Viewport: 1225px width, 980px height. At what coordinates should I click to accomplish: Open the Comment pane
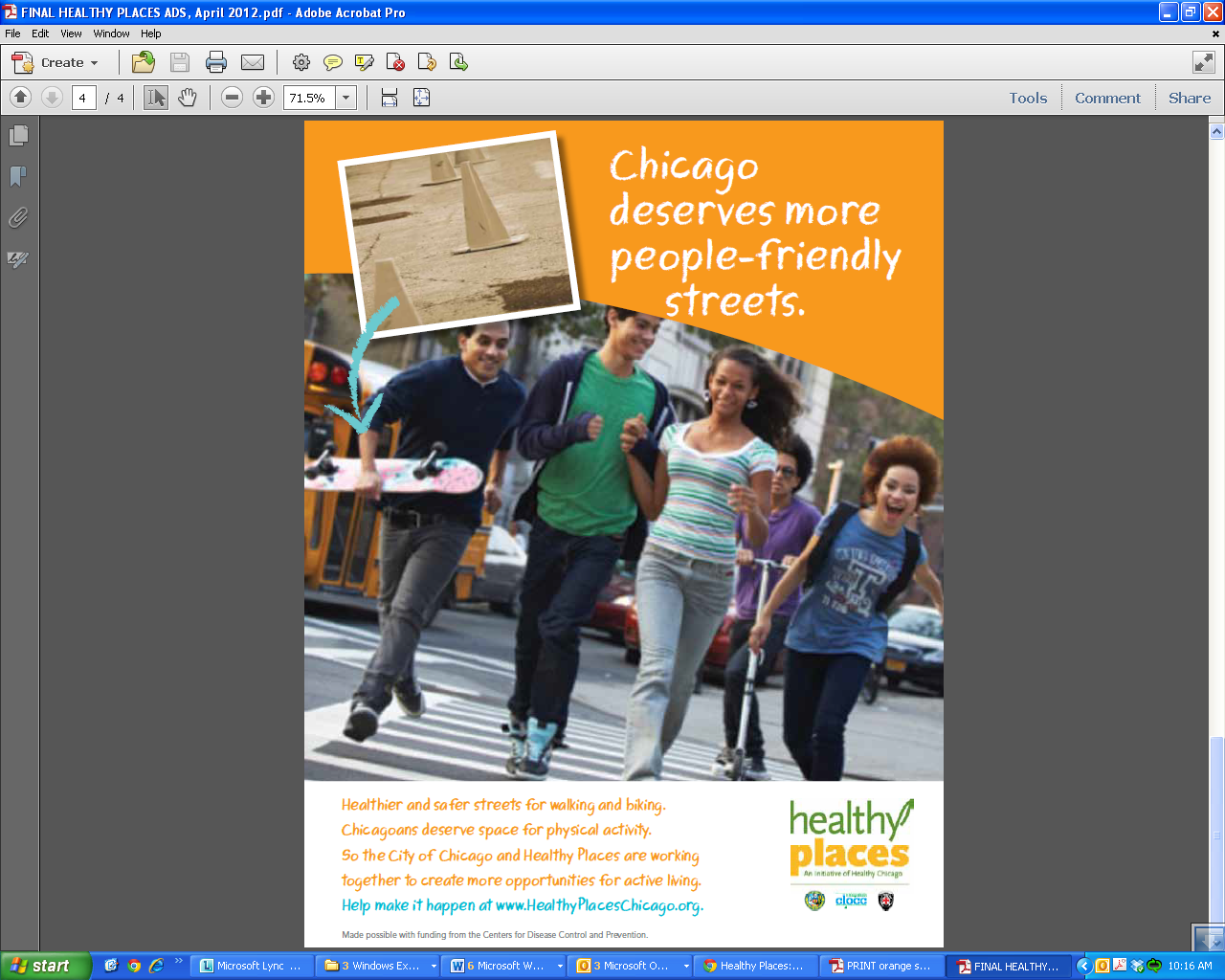tap(1107, 98)
